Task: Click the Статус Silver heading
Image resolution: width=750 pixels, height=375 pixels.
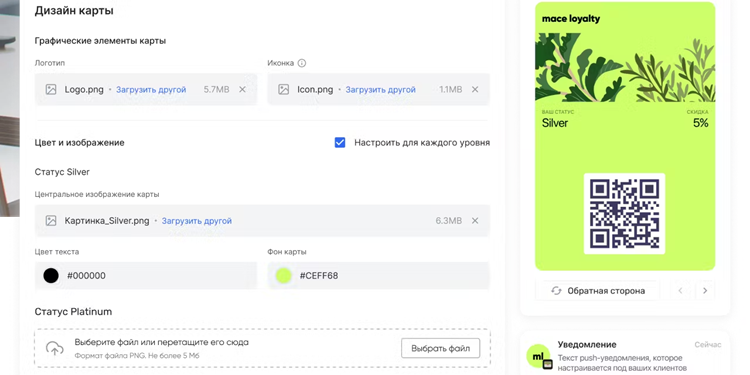Action: click(62, 172)
